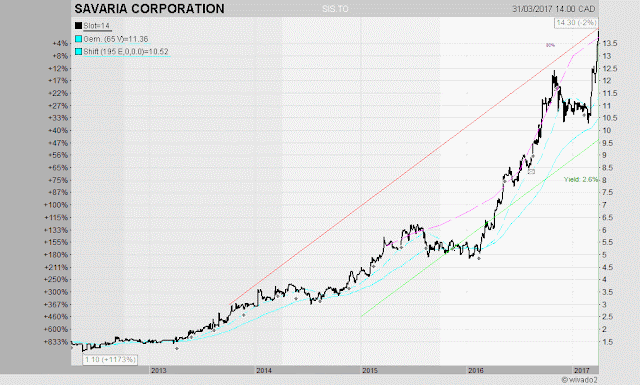Click the '+33%' percentage axis label
The height and width of the screenshot is (385, 640).
(x=58, y=118)
